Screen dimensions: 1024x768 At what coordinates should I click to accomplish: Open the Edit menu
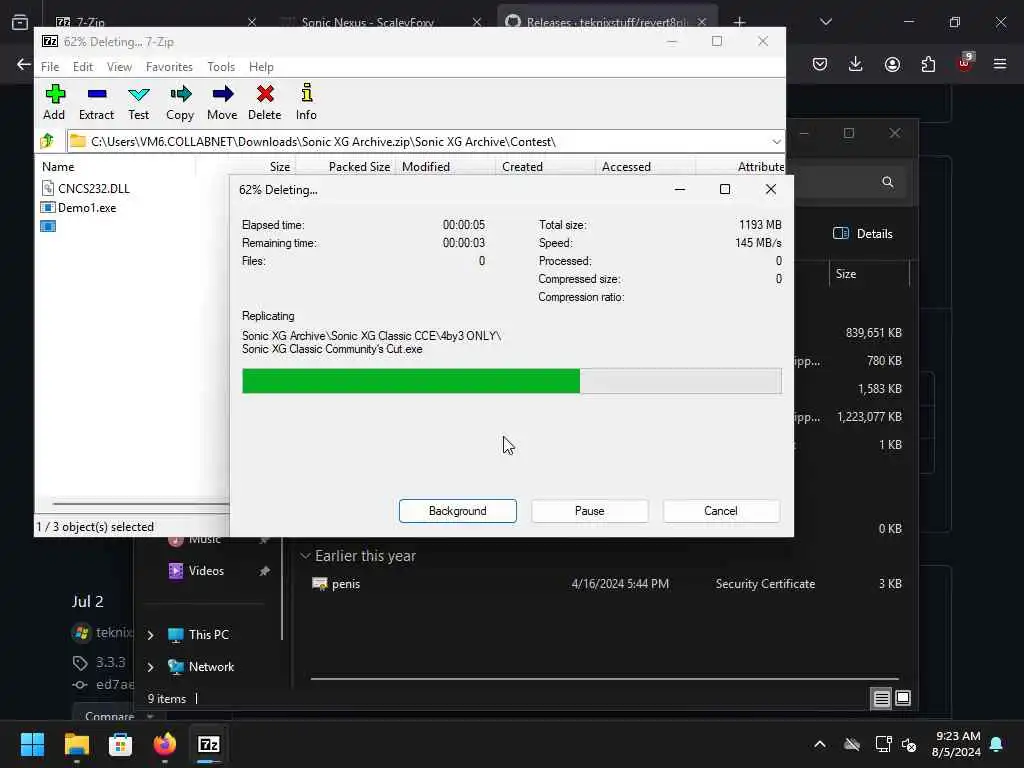pos(83,67)
